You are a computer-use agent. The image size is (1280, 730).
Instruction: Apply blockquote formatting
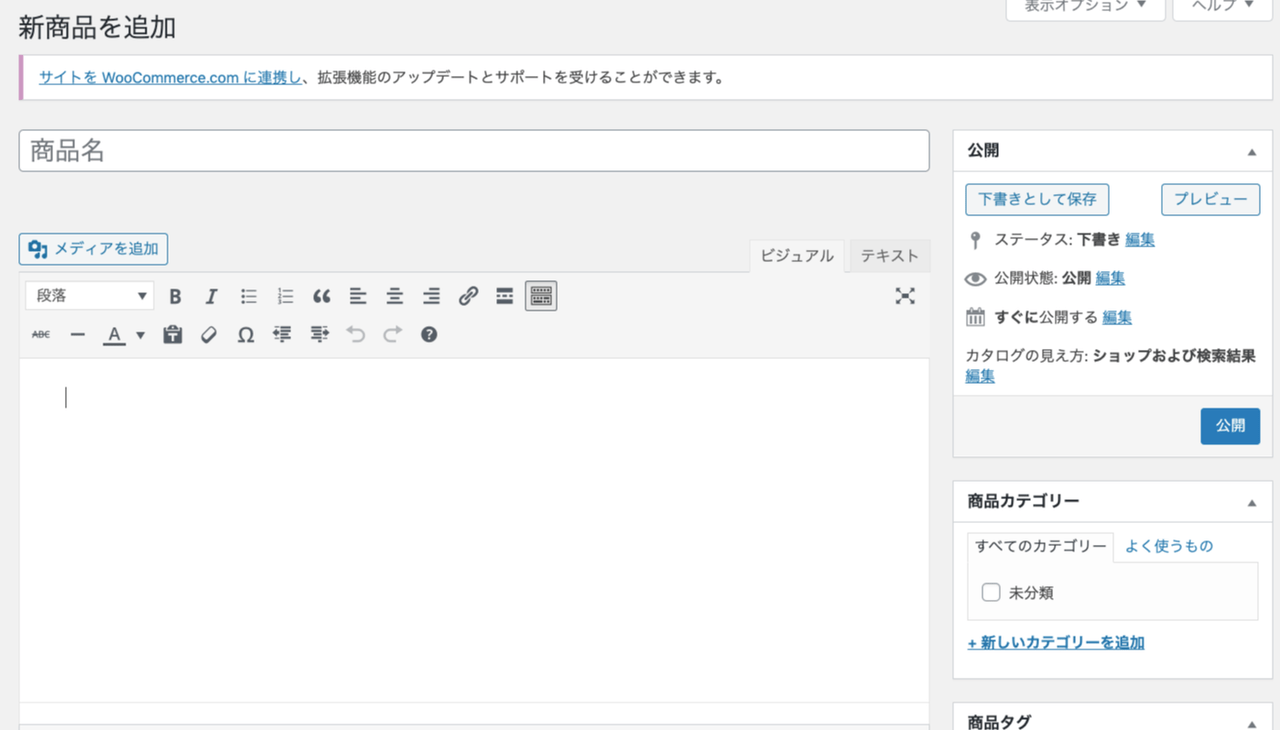(321, 296)
